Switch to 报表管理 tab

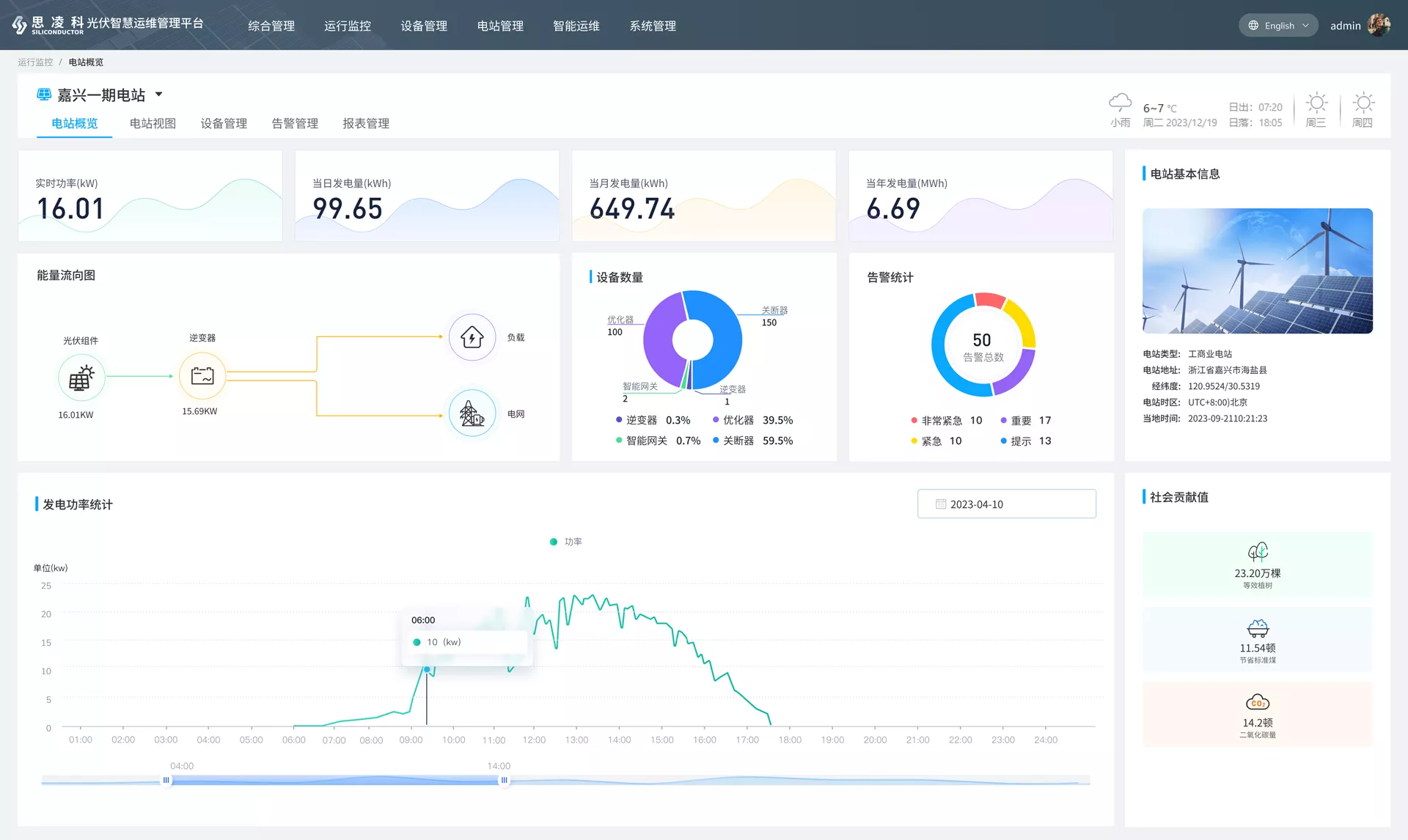[x=366, y=123]
